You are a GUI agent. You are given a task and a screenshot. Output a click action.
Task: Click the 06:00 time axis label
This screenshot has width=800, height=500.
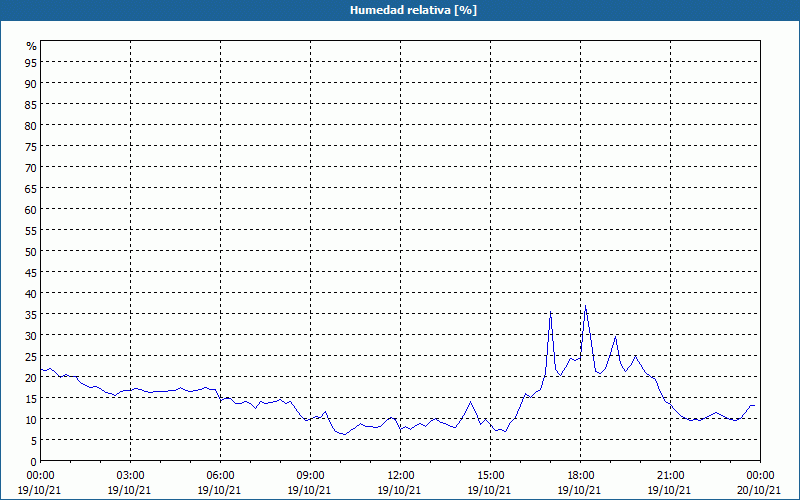[x=220, y=476]
